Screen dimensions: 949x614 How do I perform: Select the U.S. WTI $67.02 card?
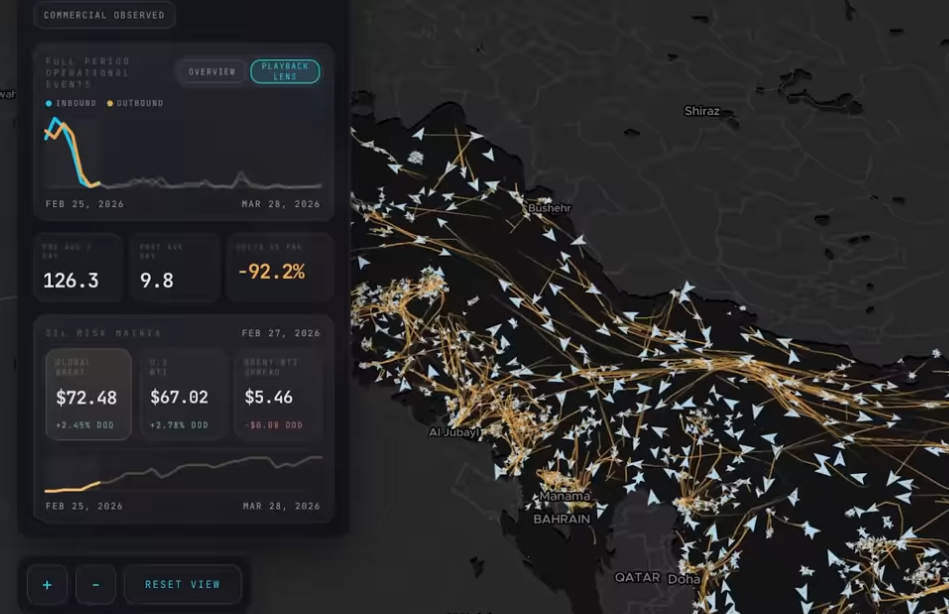tap(183, 394)
